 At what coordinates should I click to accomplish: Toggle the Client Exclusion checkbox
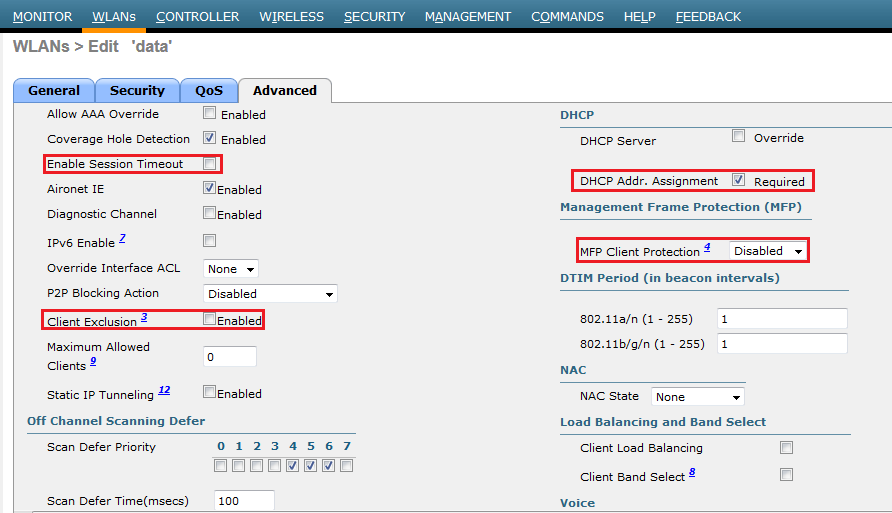click(x=210, y=320)
